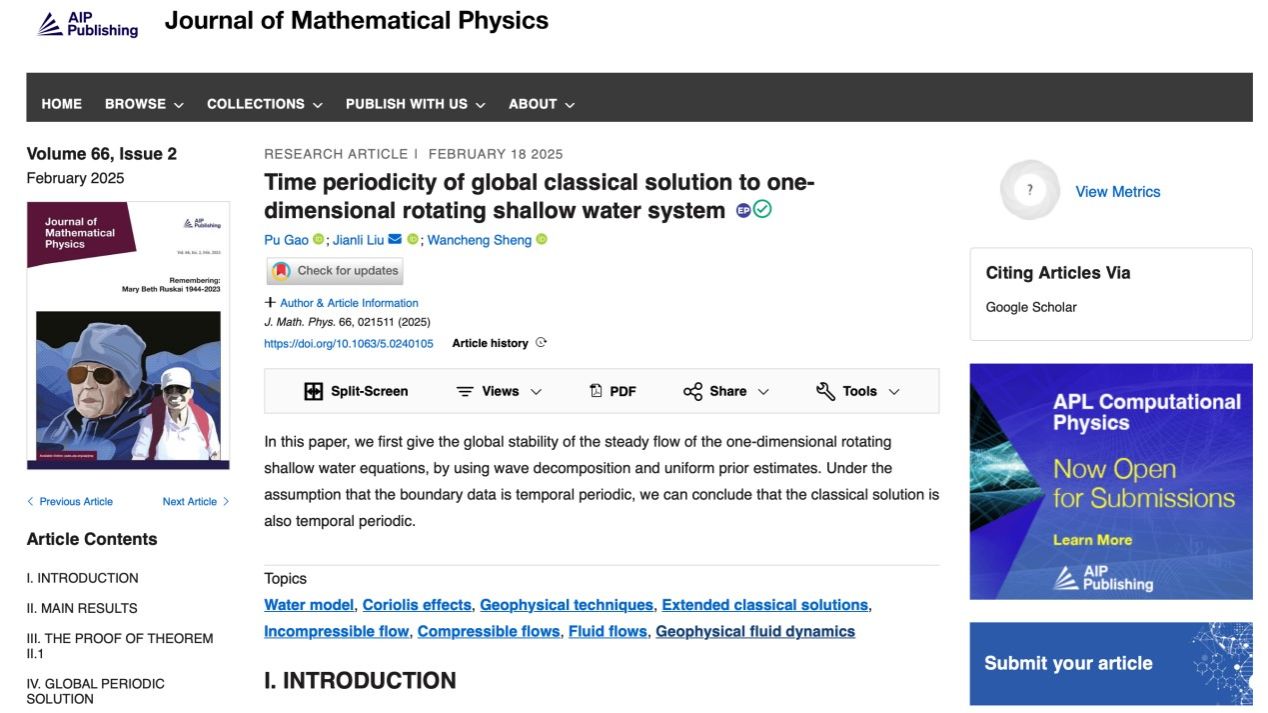Toggle Split-Screen view
The image size is (1268, 713).
point(356,391)
